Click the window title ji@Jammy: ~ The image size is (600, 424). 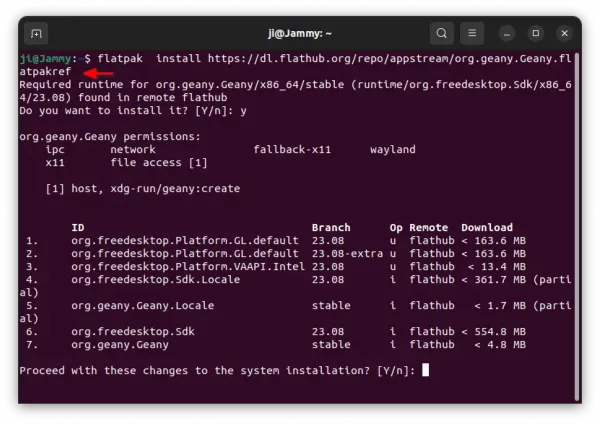click(x=300, y=34)
